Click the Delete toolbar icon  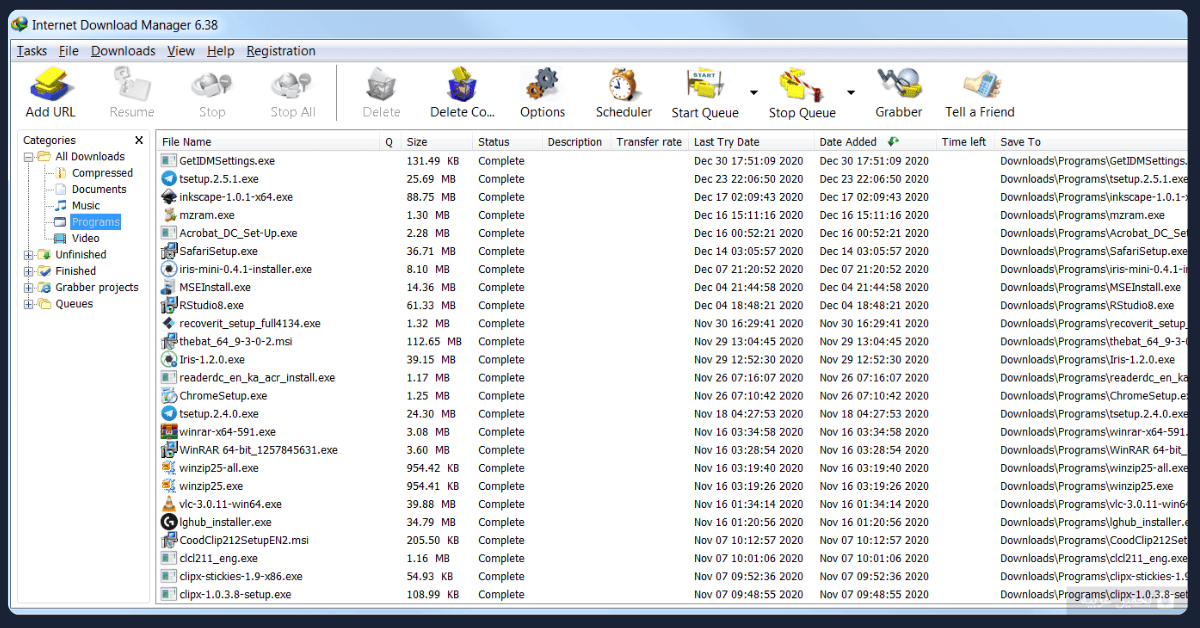pos(381,84)
